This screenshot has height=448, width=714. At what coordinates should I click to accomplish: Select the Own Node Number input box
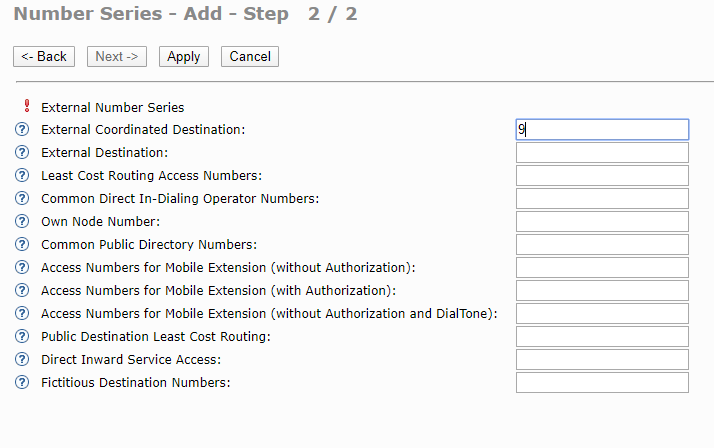(x=602, y=222)
